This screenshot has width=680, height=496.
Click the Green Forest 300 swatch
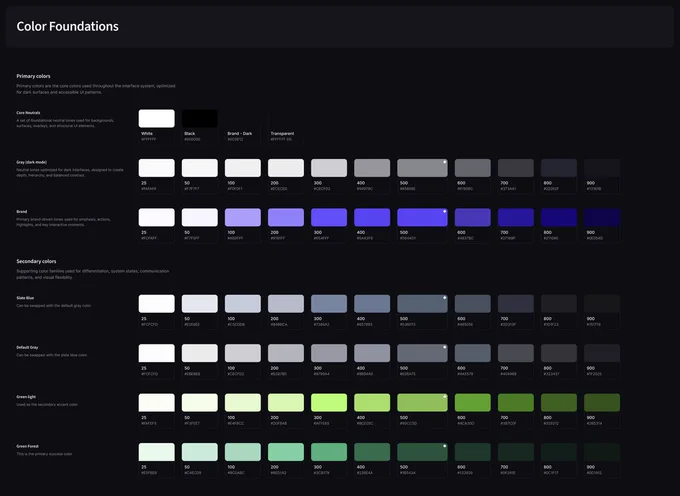click(x=329, y=452)
